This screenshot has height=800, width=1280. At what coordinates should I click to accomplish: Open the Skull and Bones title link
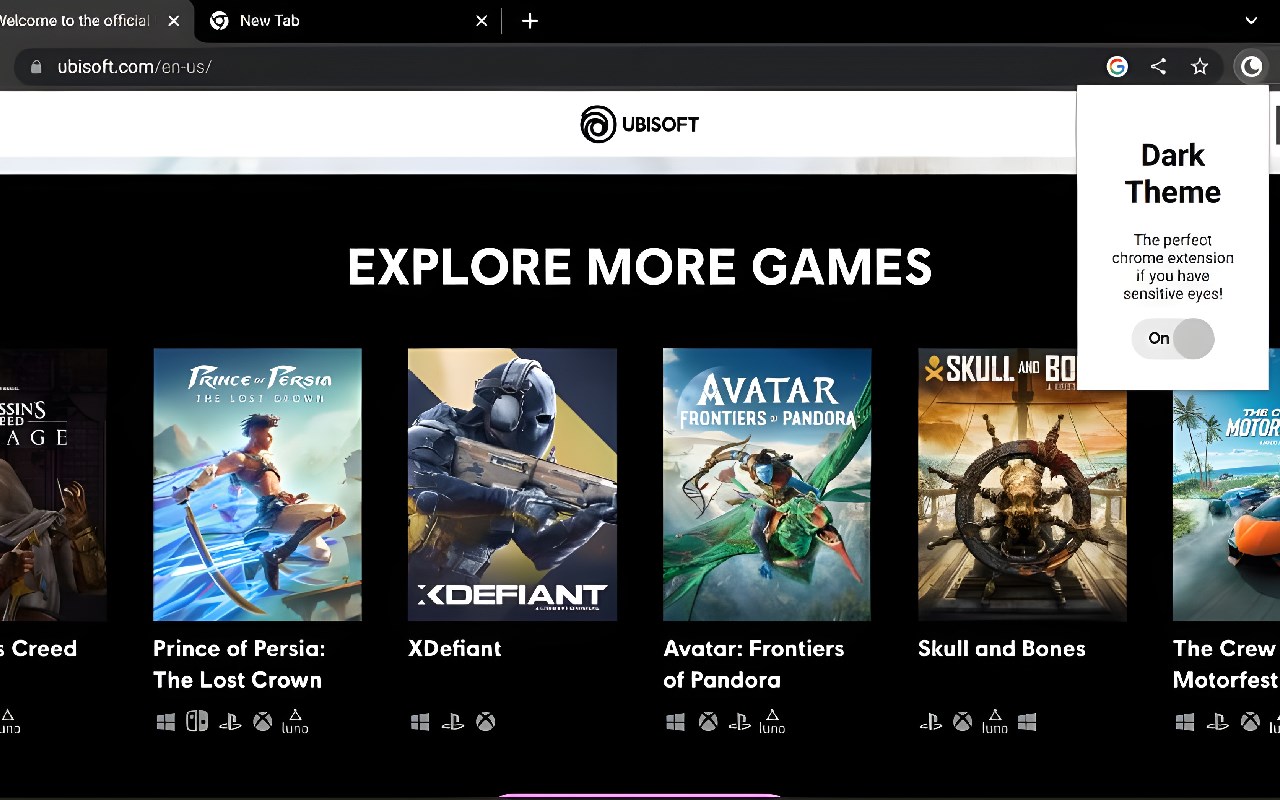point(1002,648)
